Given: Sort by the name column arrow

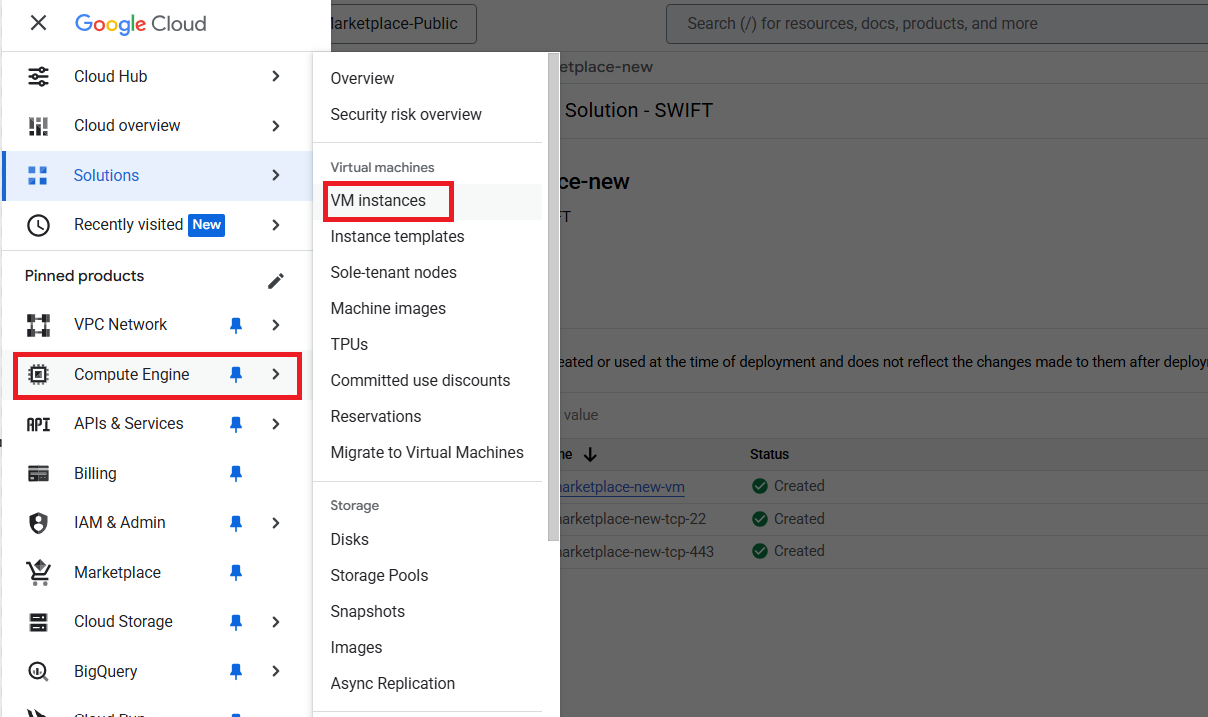Looking at the screenshot, I should click(590, 454).
